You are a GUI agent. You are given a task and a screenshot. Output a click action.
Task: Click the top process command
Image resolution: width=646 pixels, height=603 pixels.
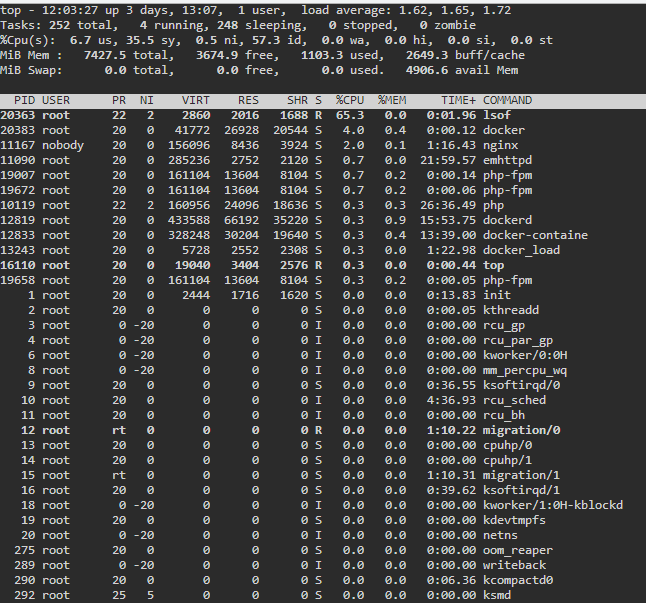(493, 265)
